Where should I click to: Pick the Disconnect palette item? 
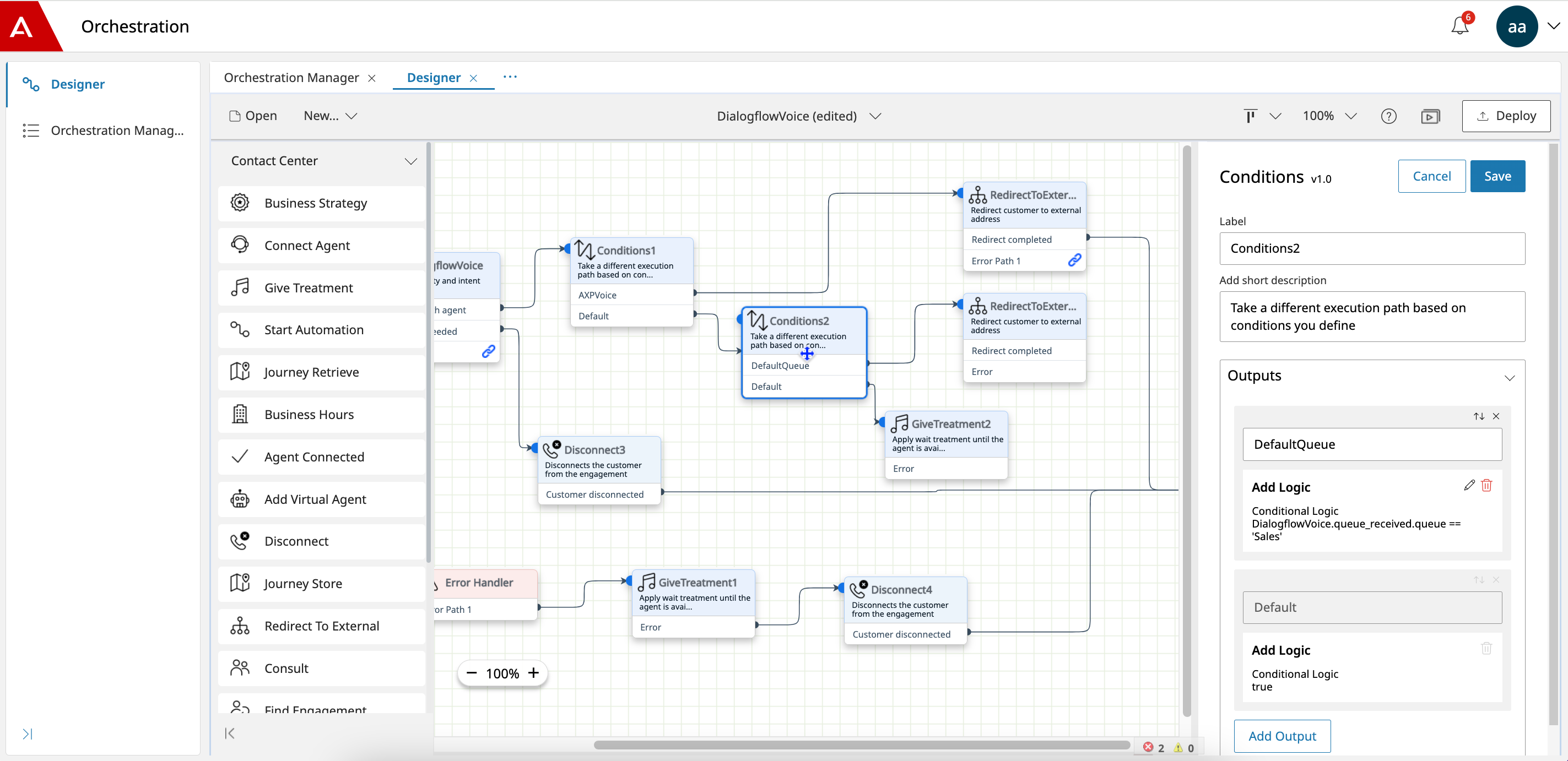321,541
